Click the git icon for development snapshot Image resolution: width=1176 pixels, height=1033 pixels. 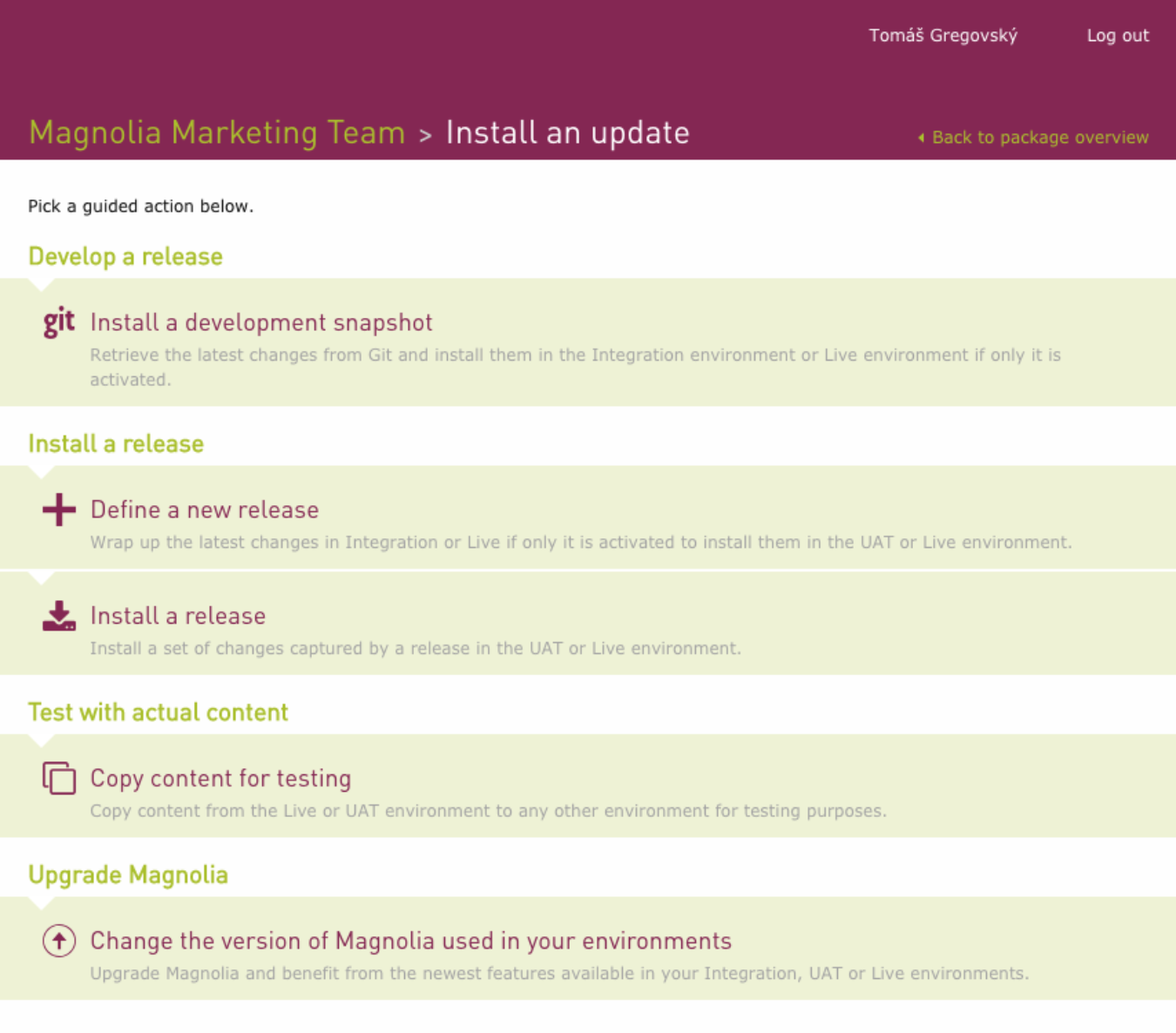click(x=58, y=323)
